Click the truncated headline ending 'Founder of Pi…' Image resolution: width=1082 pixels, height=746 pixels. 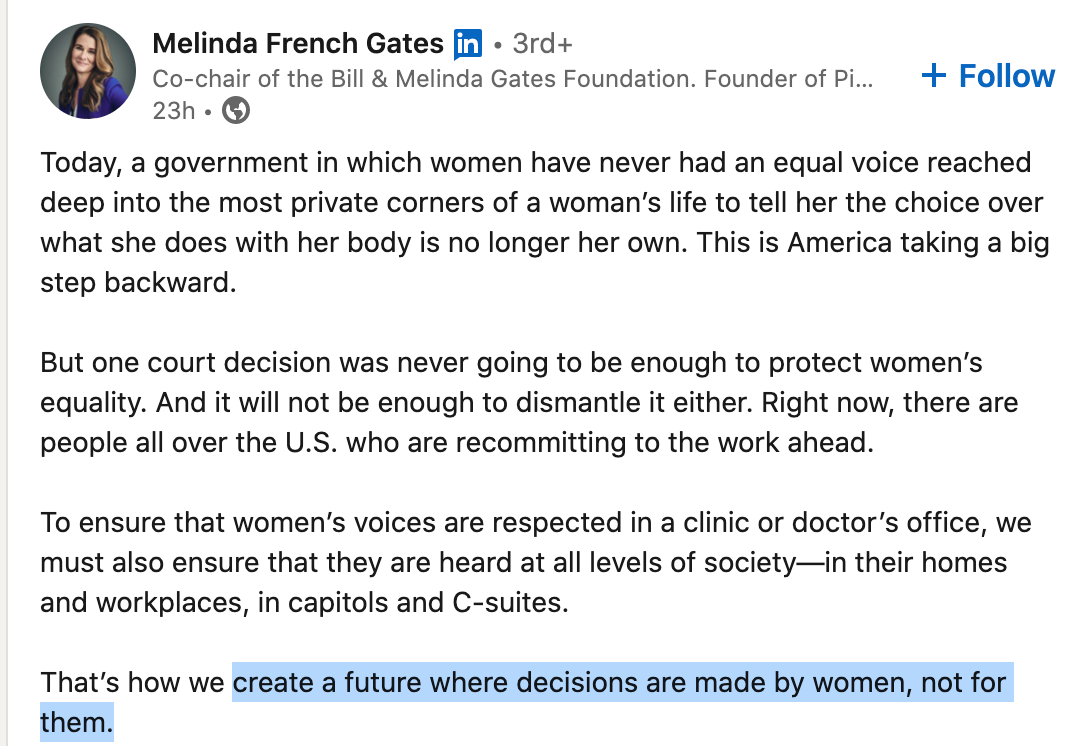click(x=790, y=79)
